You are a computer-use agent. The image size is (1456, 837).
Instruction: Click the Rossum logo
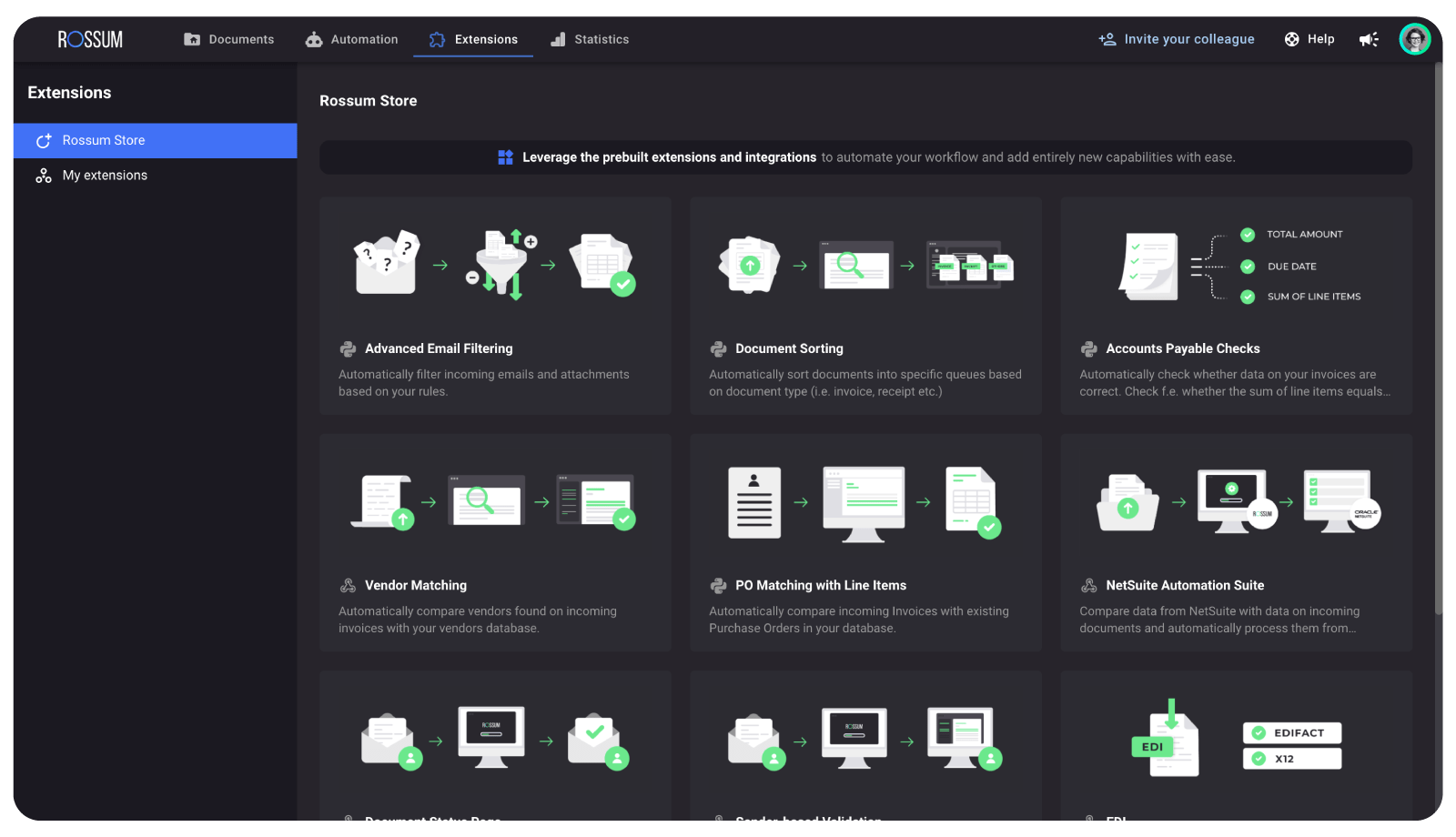click(89, 39)
